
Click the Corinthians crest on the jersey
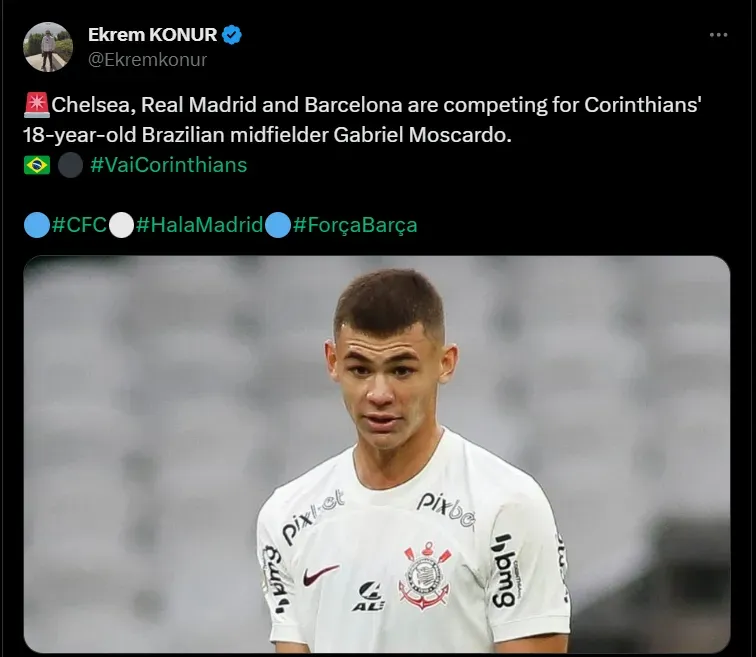click(424, 576)
